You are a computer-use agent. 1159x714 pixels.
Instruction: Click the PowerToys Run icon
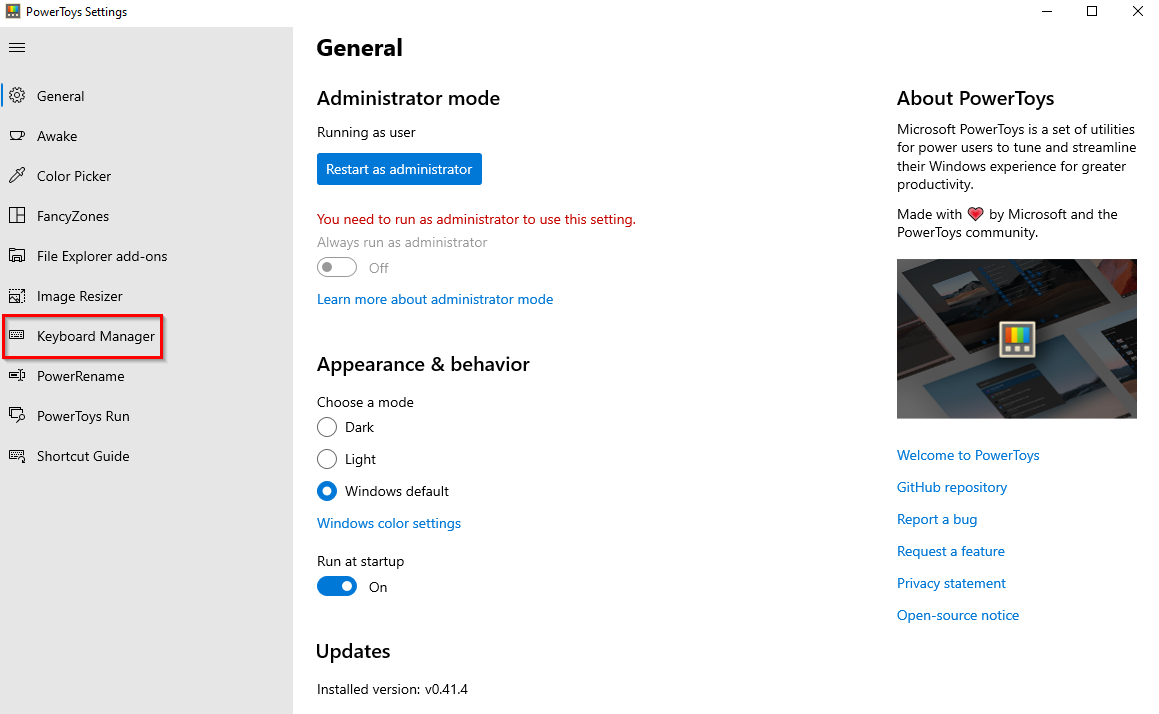tap(17, 416)
